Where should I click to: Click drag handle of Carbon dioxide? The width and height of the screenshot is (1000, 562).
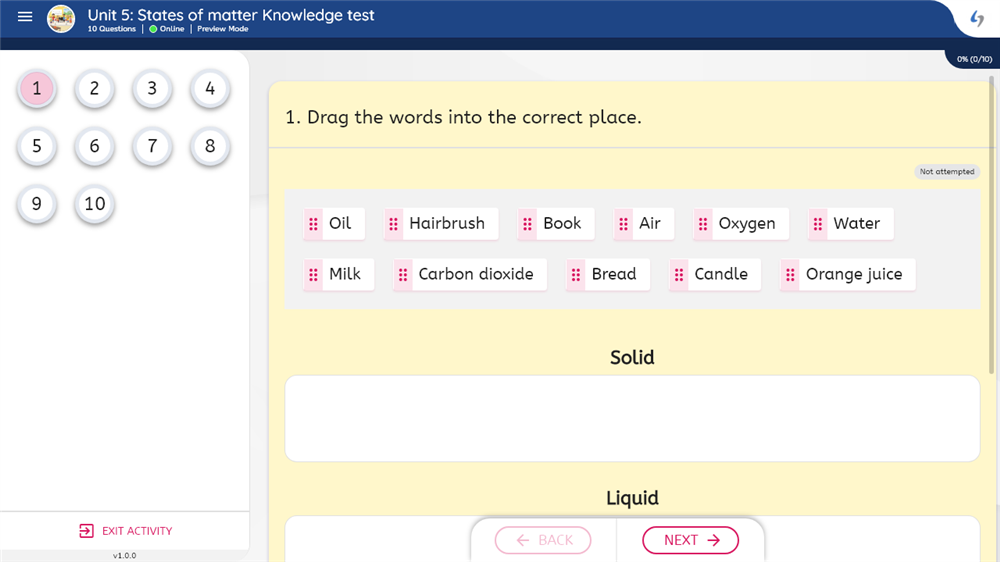click(403, 275)
